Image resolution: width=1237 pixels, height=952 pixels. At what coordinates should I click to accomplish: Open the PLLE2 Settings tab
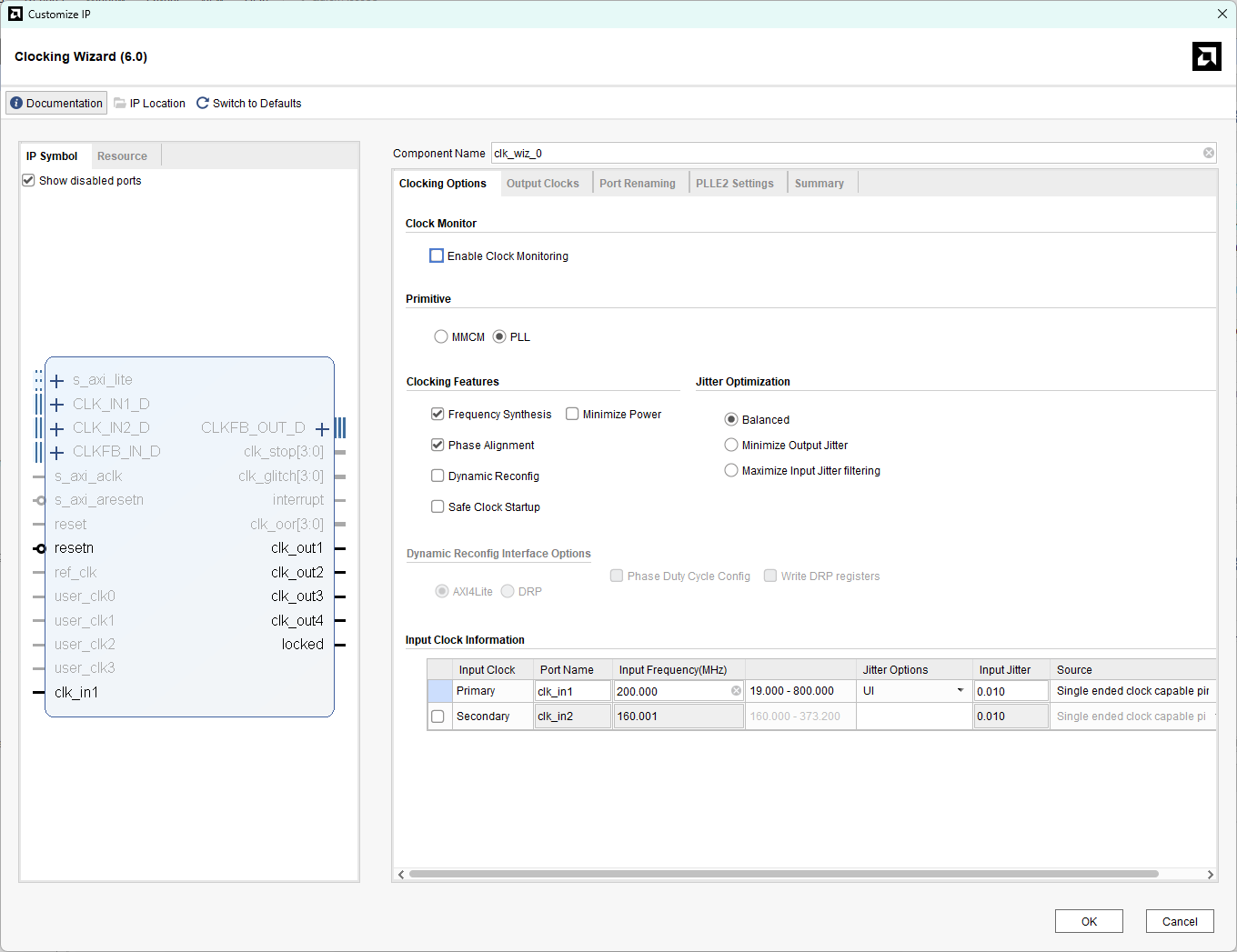[x=734, y=183]
